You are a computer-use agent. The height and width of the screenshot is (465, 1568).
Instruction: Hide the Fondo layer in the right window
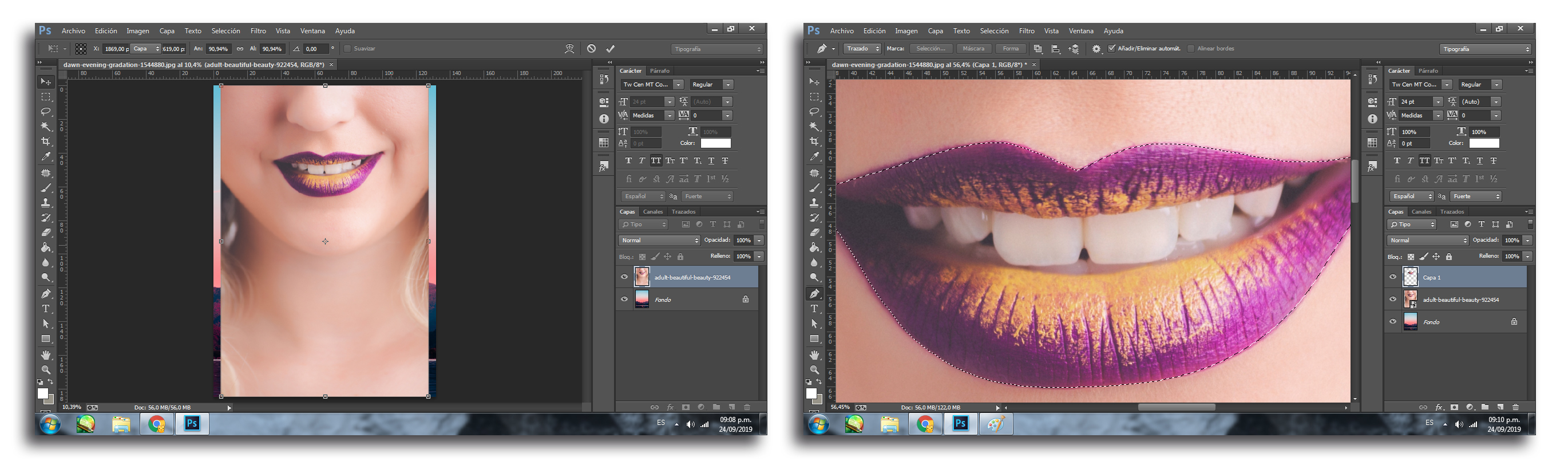[1393, 322]
